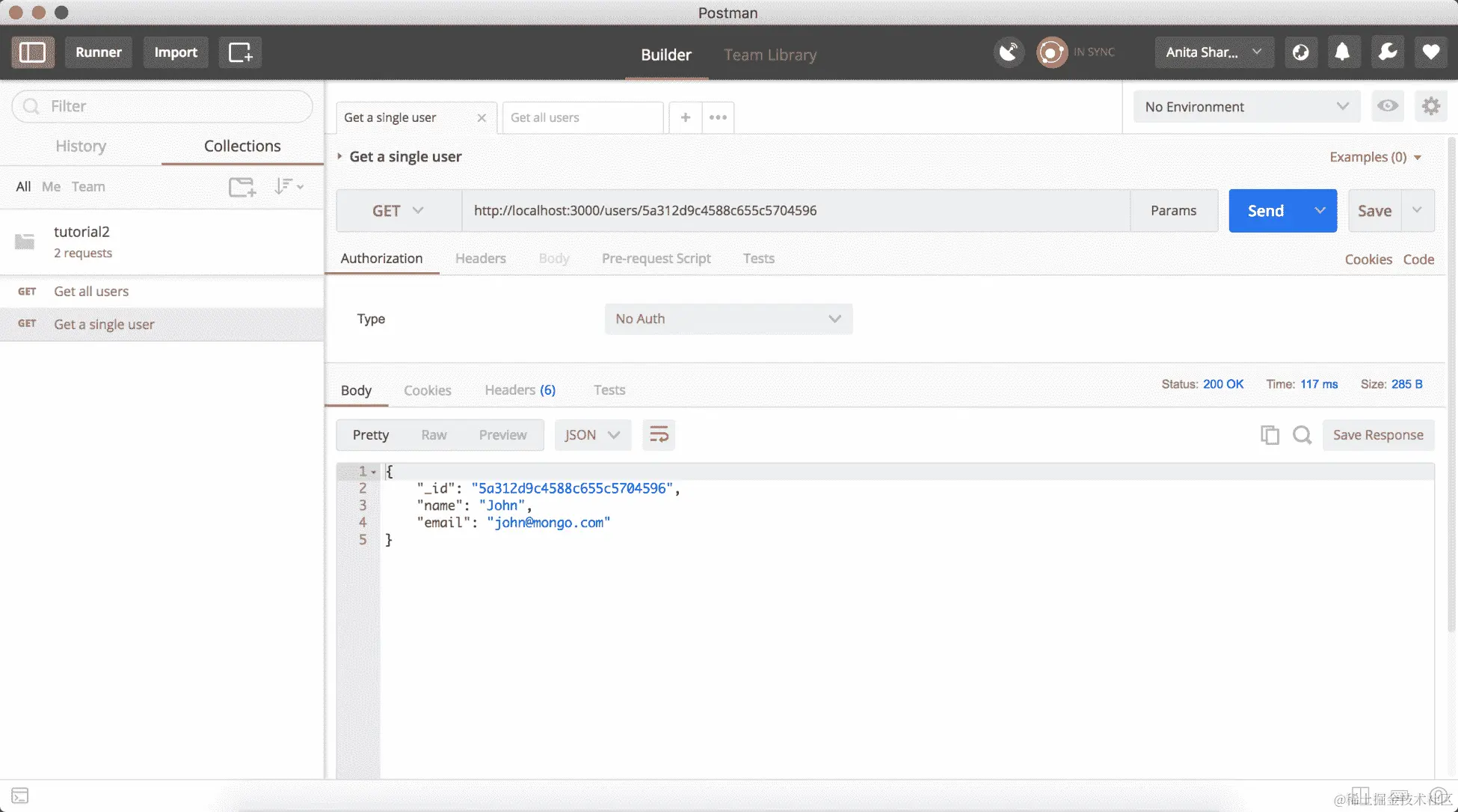Open the History sidebar tab
This screenshot has width=1458, height=812.
point(81,147)
